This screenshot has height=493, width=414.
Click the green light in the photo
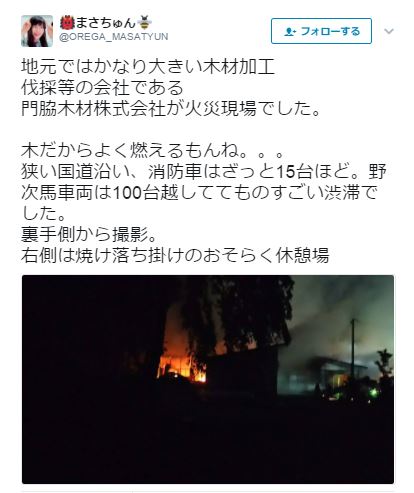[x=374, y=393]
